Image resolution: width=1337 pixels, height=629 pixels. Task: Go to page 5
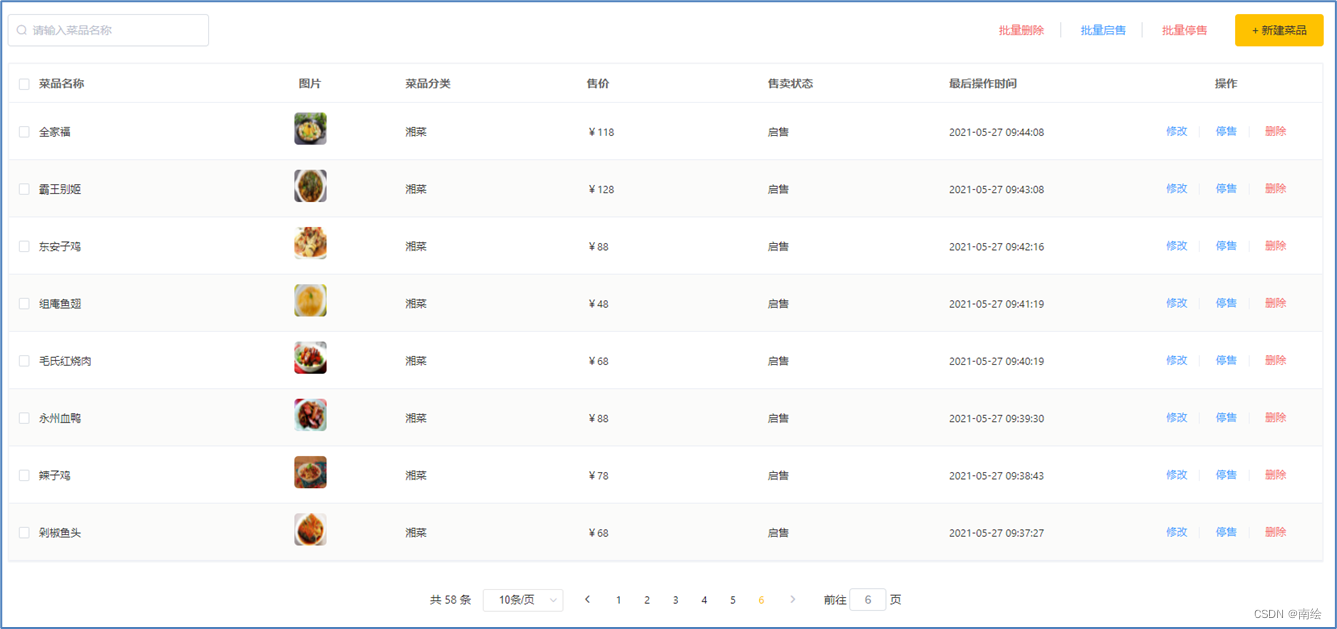(732, 600)
